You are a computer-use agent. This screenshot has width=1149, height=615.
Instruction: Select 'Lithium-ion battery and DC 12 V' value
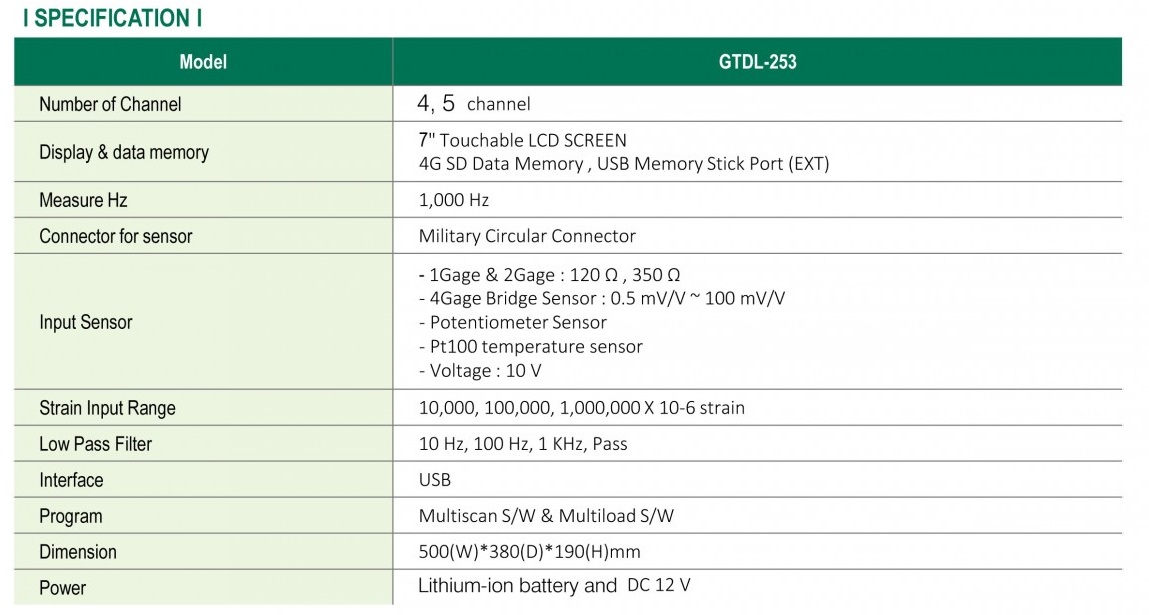click(x=554, y=585)
